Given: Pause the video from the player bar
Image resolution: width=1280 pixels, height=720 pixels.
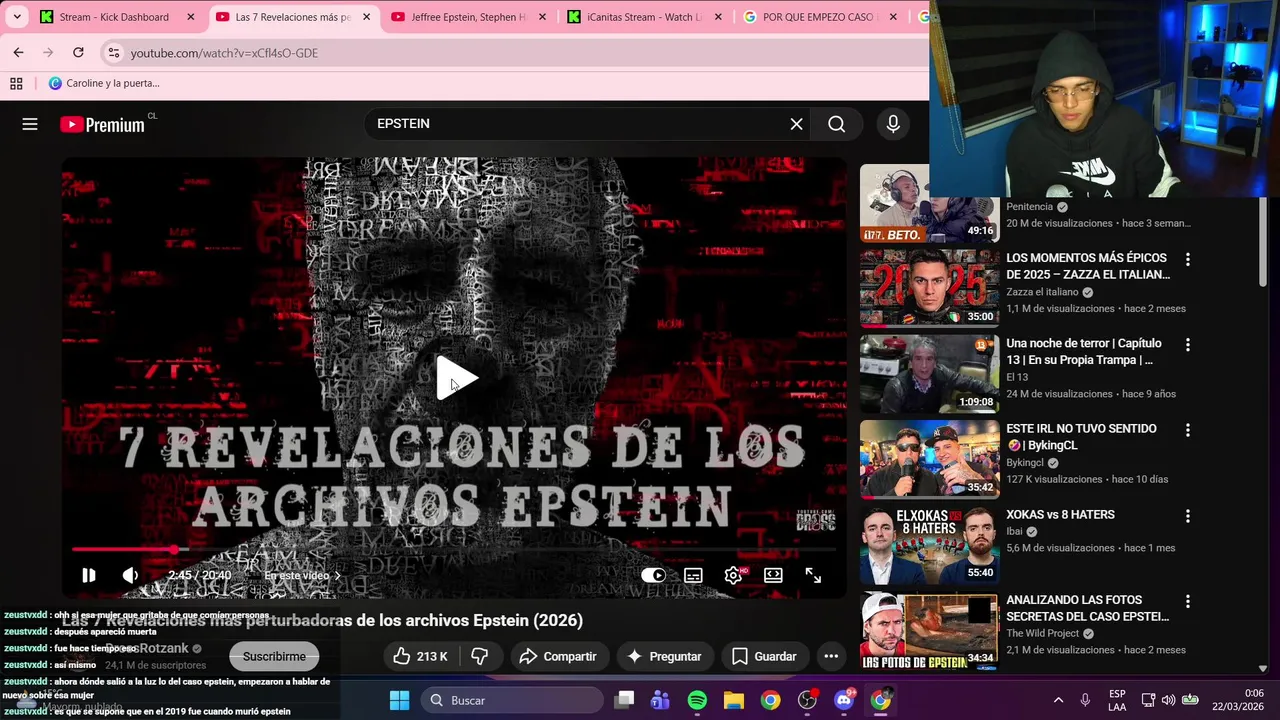Looking at the screenshot, I should [x=89, y=575].
